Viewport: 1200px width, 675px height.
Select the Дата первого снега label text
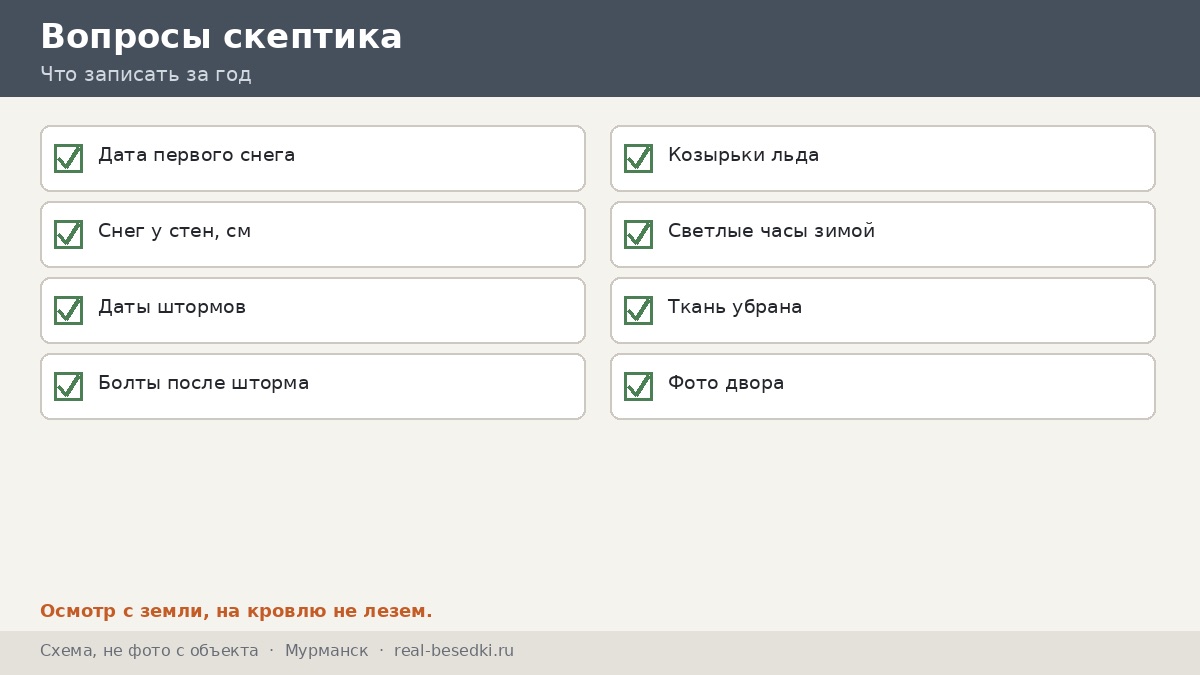point(196,156)
